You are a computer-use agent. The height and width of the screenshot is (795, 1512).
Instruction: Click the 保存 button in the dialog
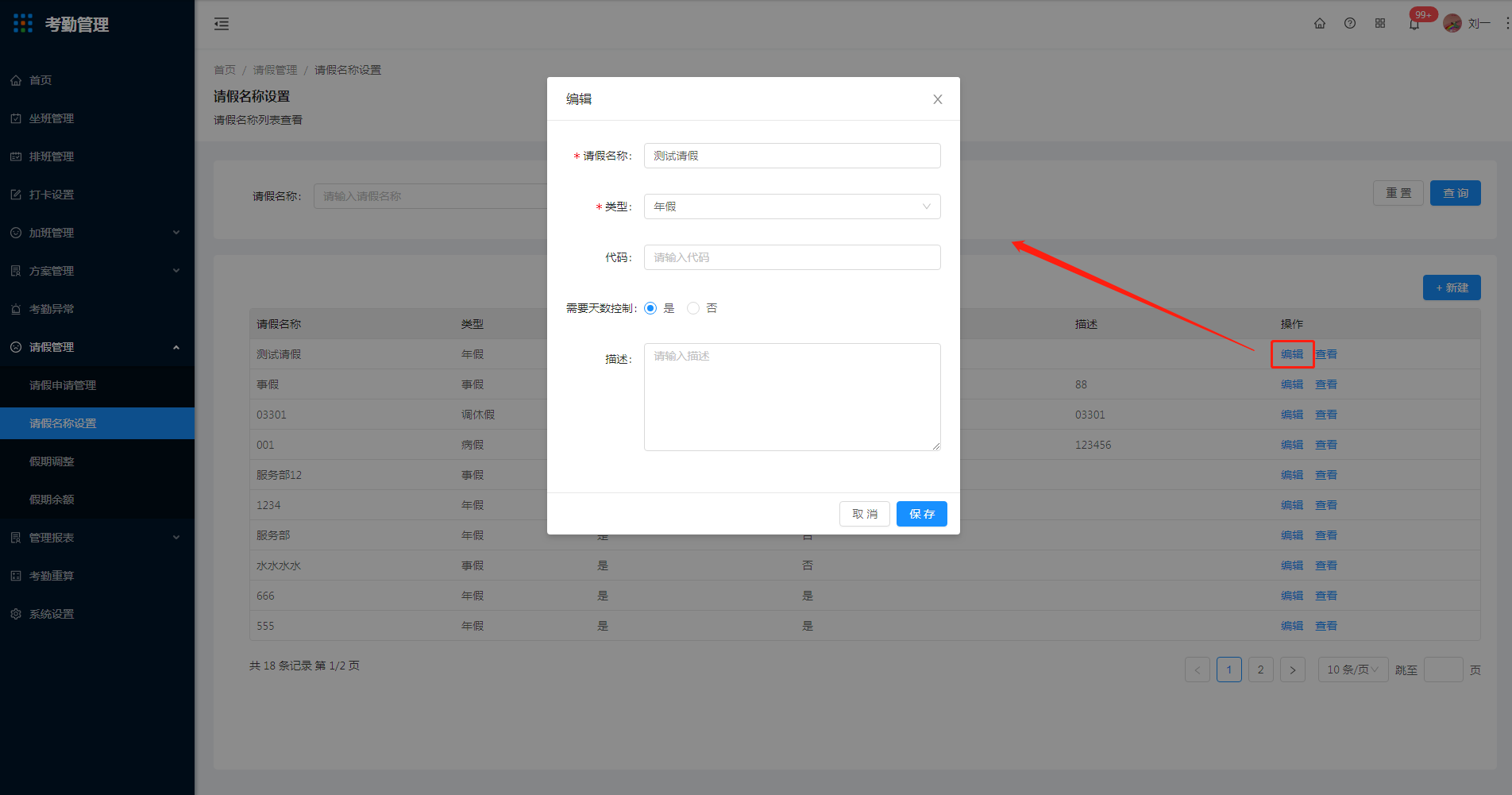click(921, 514)
